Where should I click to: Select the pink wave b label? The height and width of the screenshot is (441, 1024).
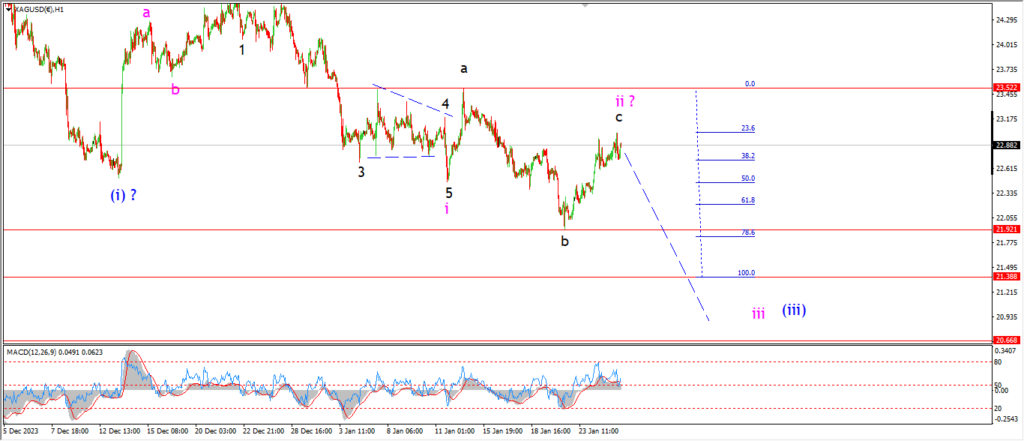pyautogui.click(x=175, y=90)
